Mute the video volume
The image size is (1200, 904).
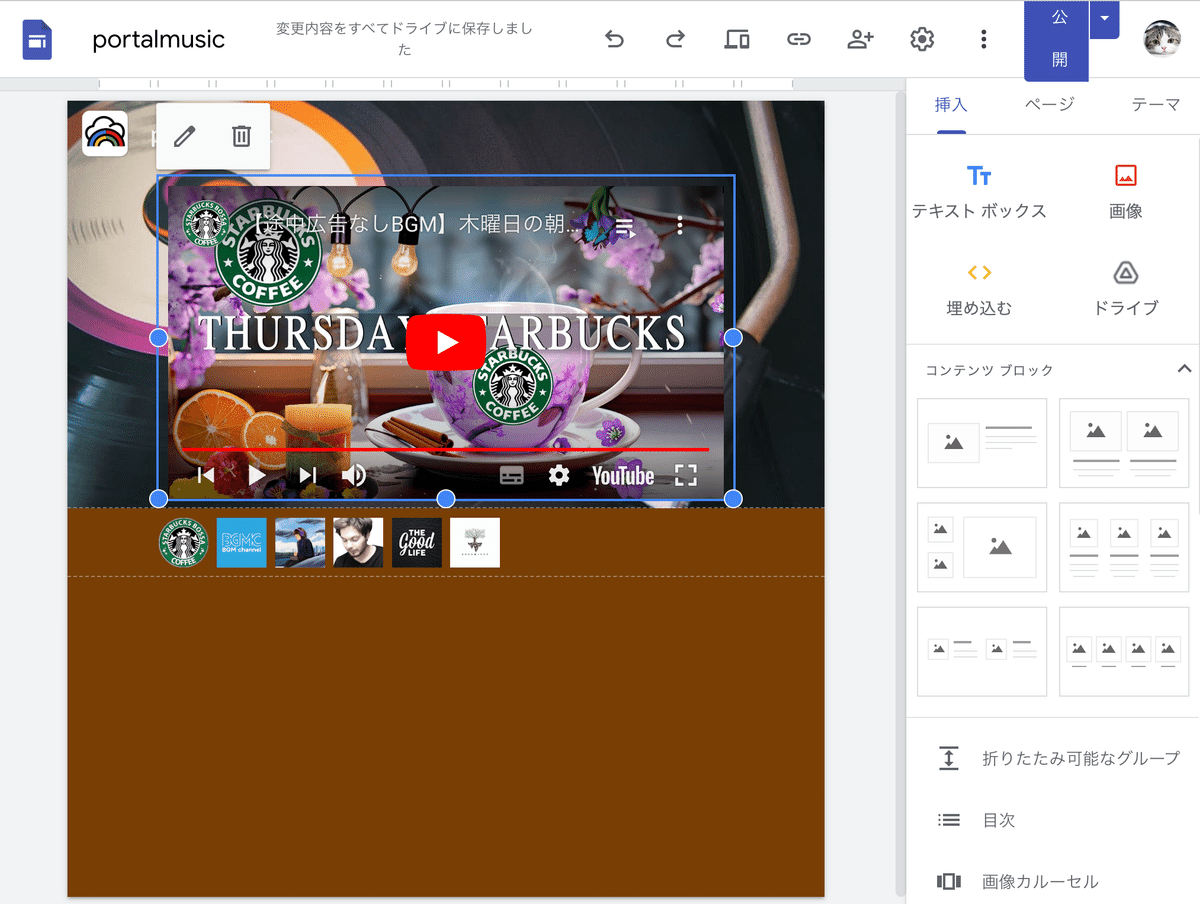pos(353,475)
